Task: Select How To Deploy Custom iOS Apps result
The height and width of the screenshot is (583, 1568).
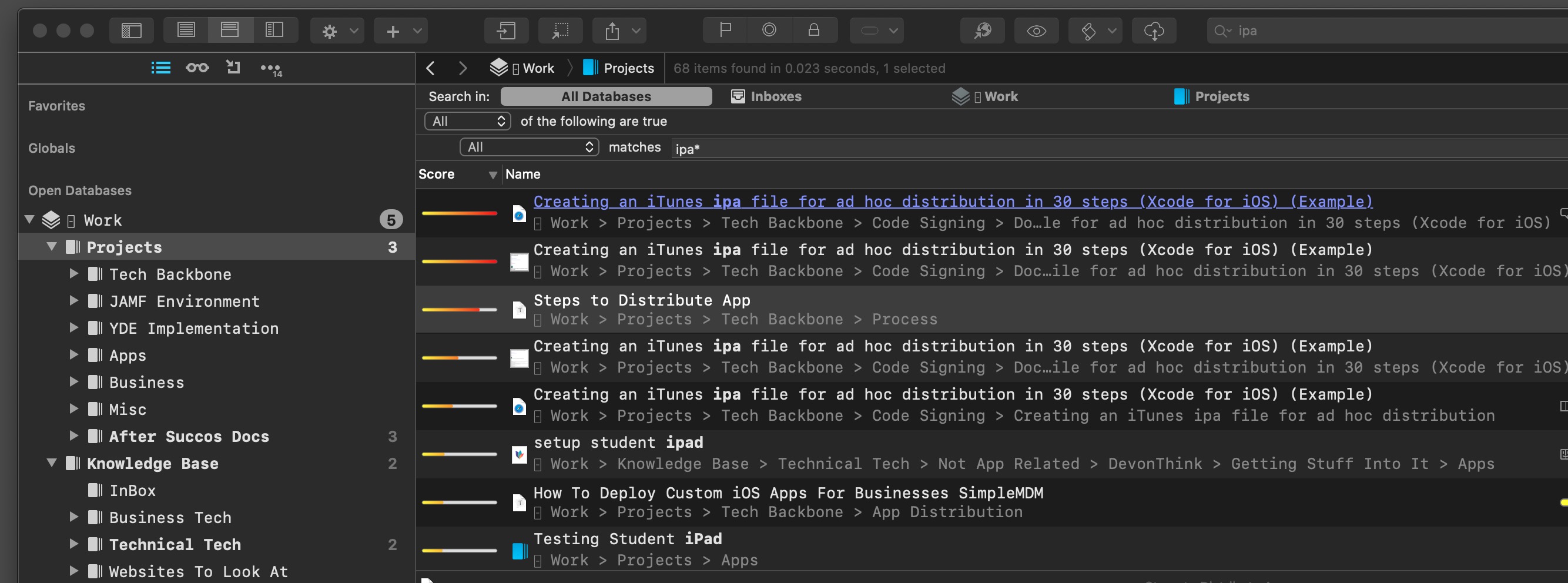Action: [x=992, y=502]
